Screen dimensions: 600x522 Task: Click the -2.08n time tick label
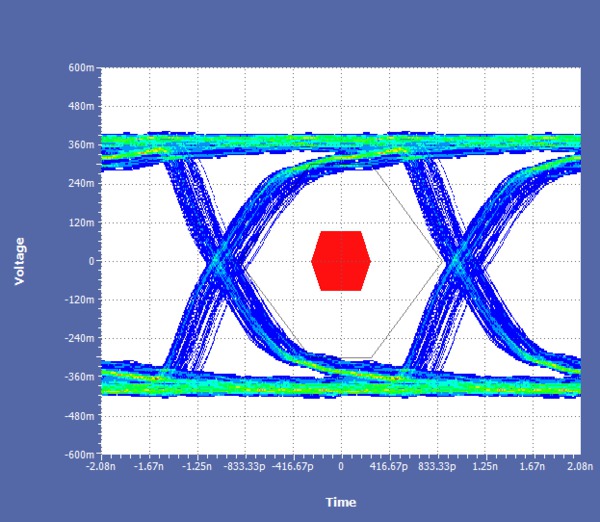pos(102,467)
